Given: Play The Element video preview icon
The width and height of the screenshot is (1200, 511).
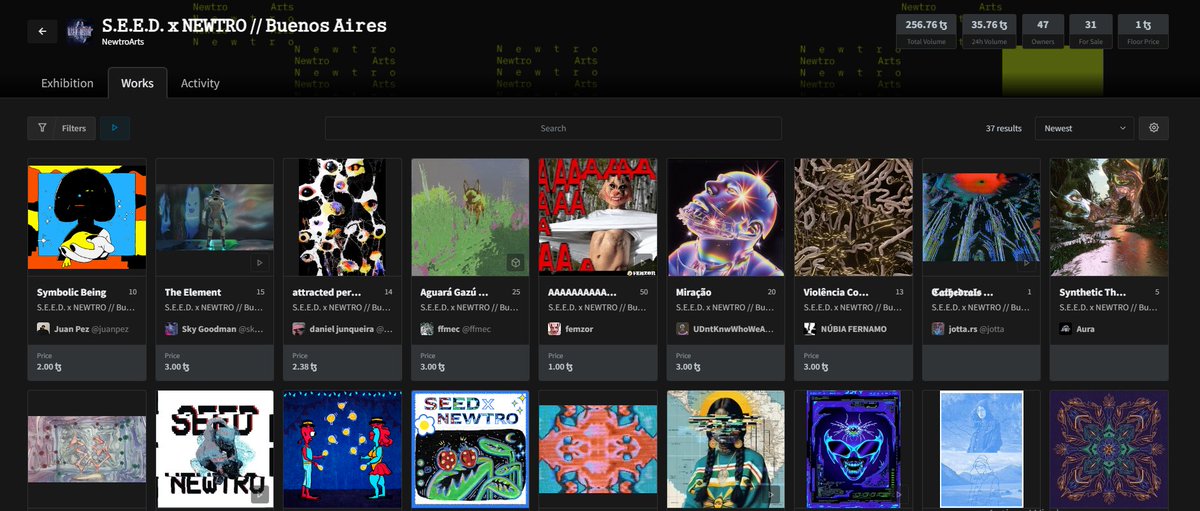Looking at the screenshot, I should coord(260,263).
